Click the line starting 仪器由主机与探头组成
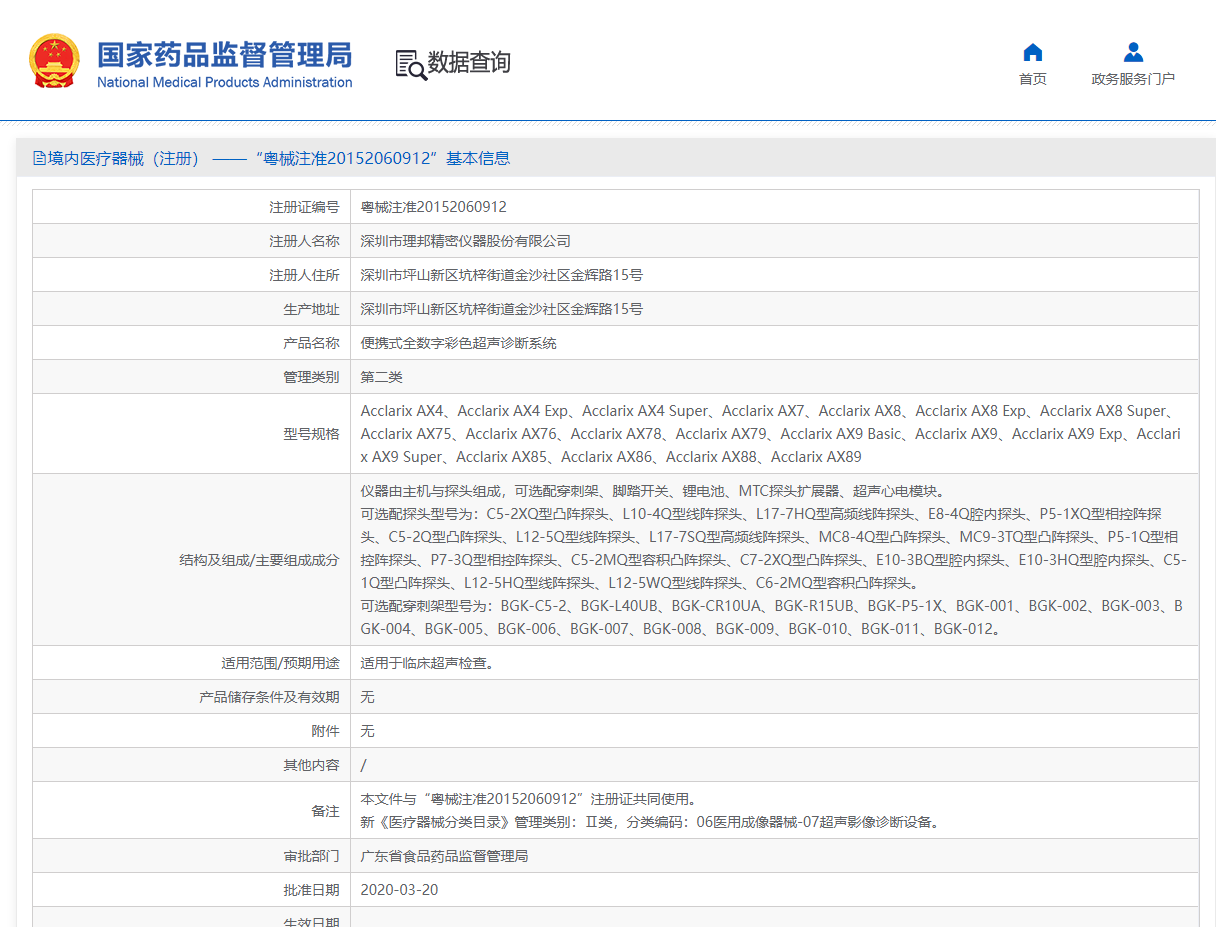Viewport: 1216px width, 927px height. 653,491
